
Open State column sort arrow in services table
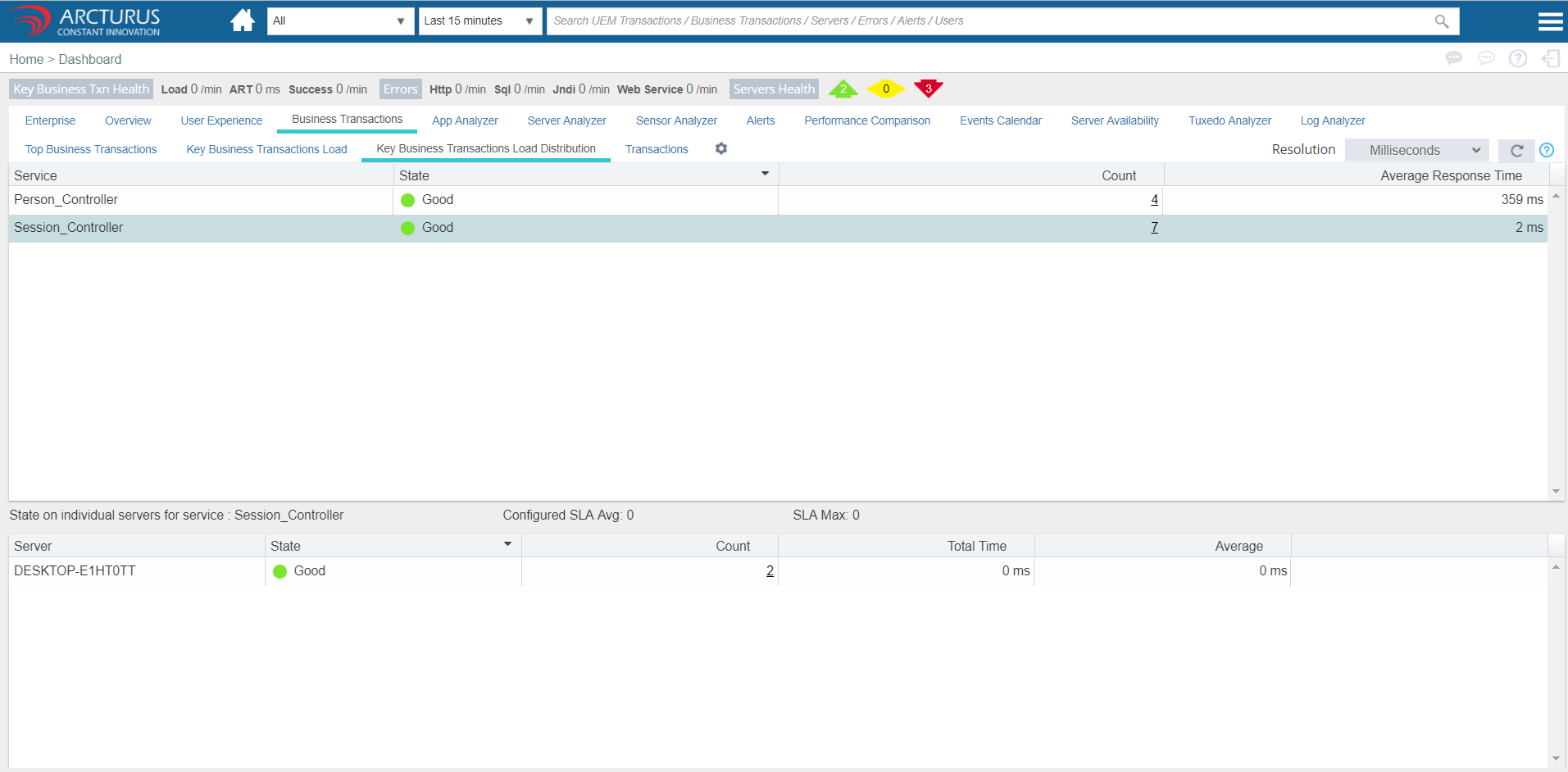[765, 174]
